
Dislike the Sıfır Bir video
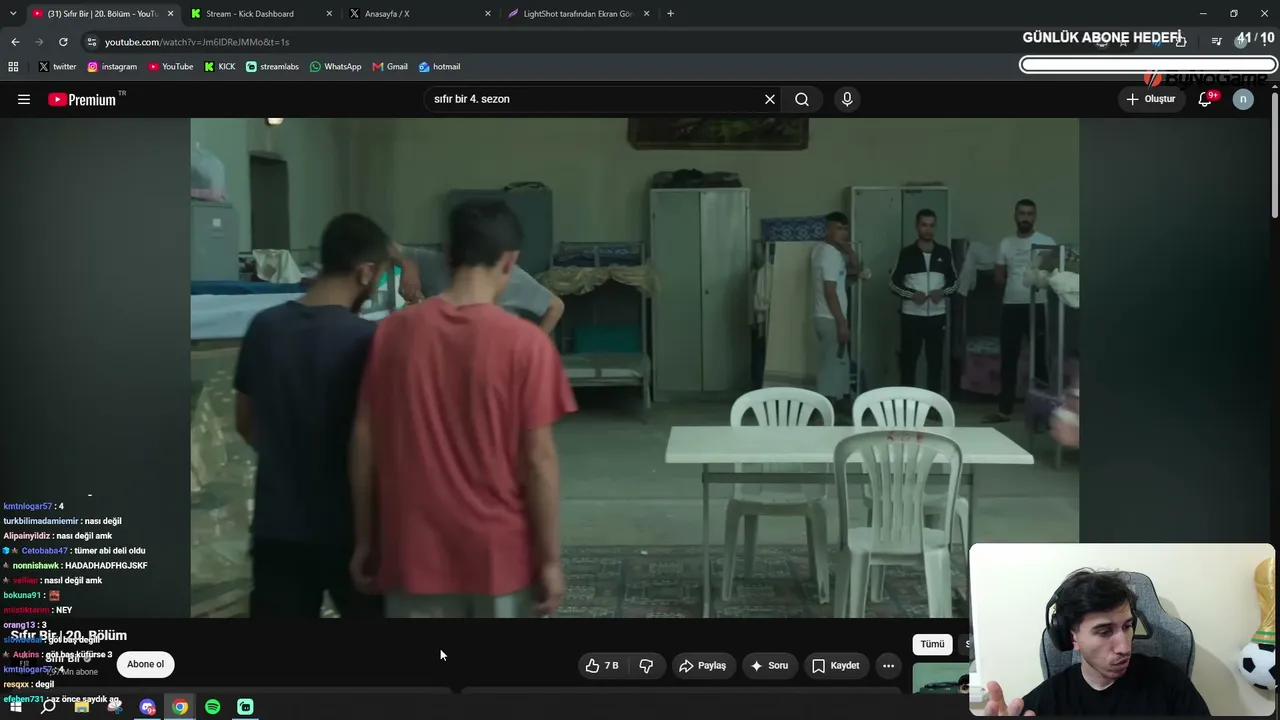[x=646, y=665]
